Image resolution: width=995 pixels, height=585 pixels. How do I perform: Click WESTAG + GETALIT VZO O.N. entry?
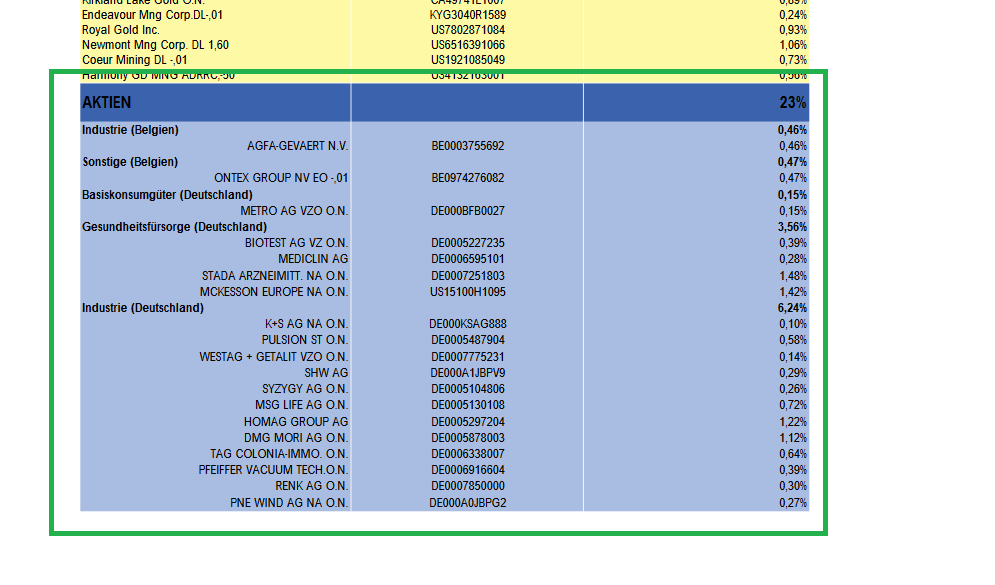273,357
